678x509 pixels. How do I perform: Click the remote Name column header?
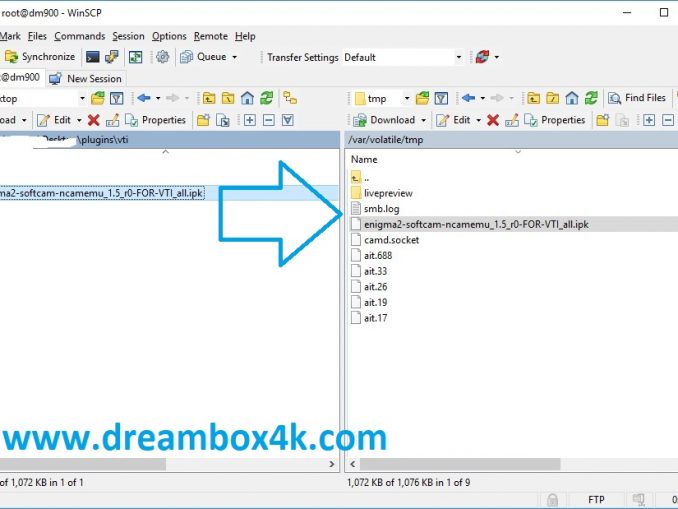click(x=364, y=160)
